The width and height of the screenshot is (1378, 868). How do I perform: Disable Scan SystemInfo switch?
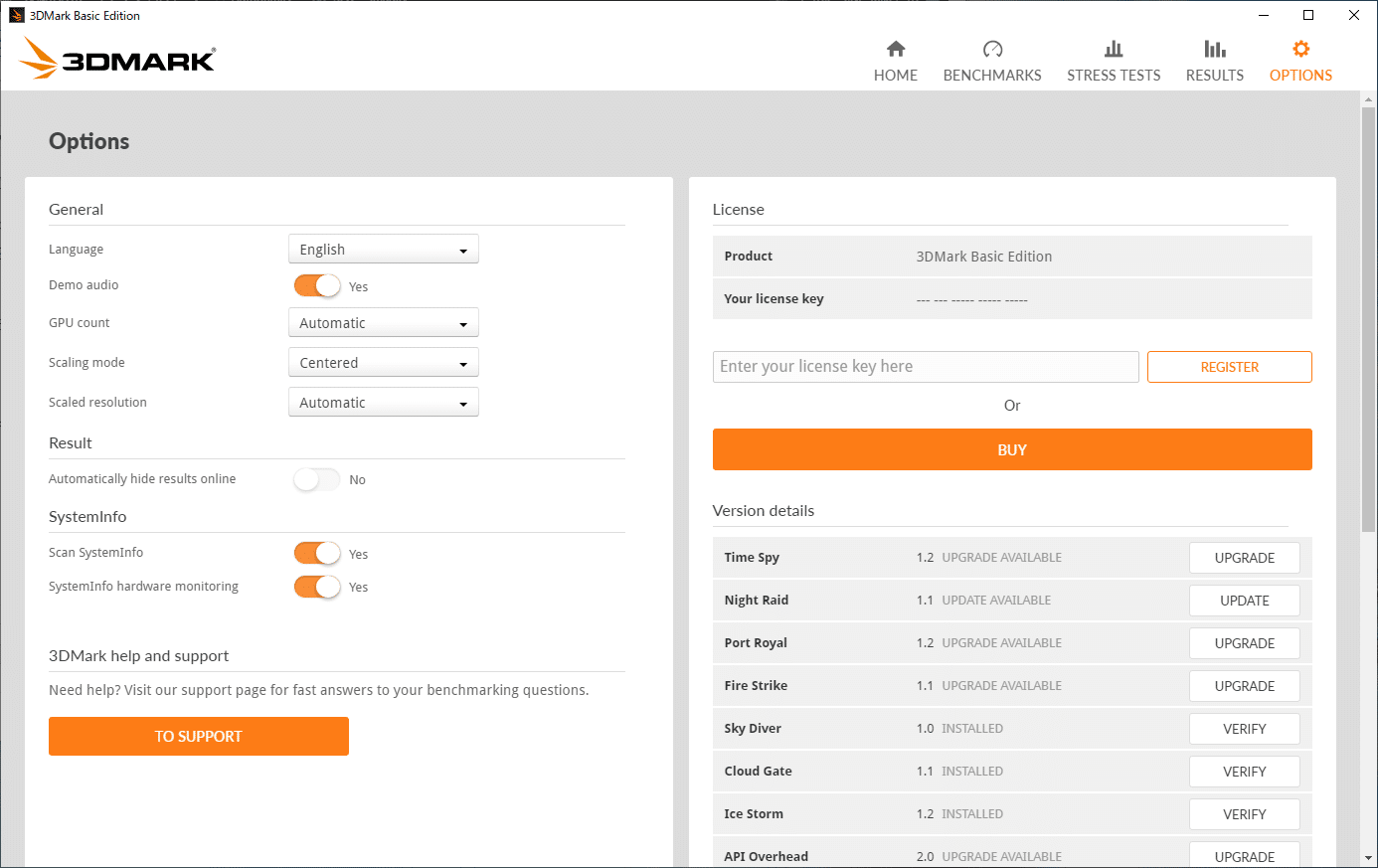(x=317, y=553)
